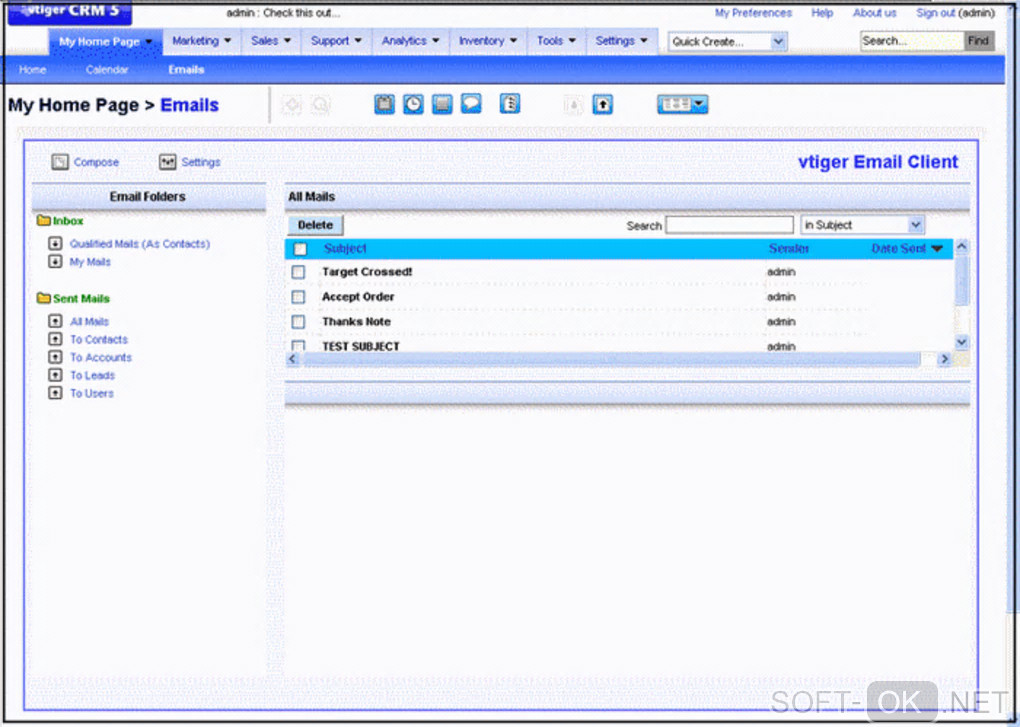Open the Settings top menu
Image resolution: width=1020 pixels, height=727 pixels.
click(x=621, y=40)
